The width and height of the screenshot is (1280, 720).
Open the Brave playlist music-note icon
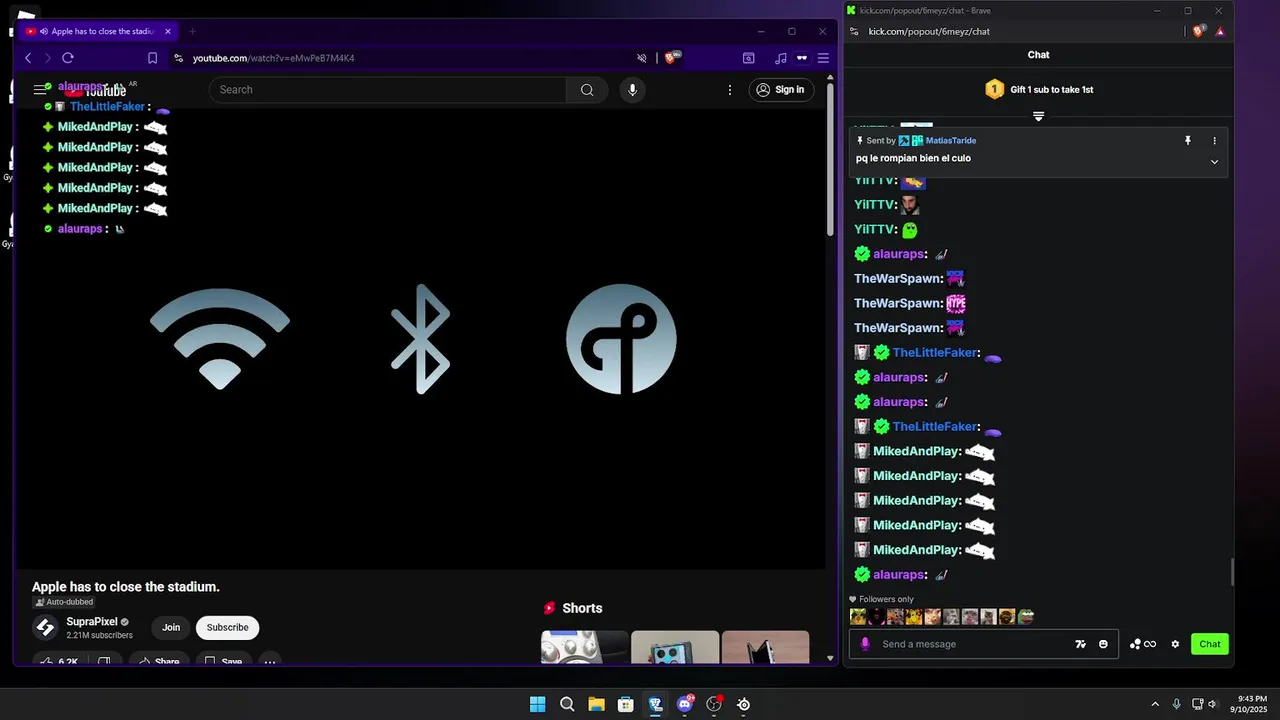click(x=781, y=58)
